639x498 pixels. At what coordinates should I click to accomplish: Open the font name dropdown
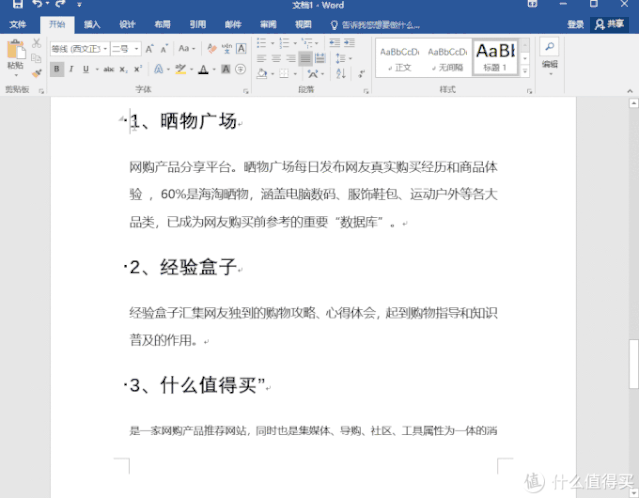[106, 49]
